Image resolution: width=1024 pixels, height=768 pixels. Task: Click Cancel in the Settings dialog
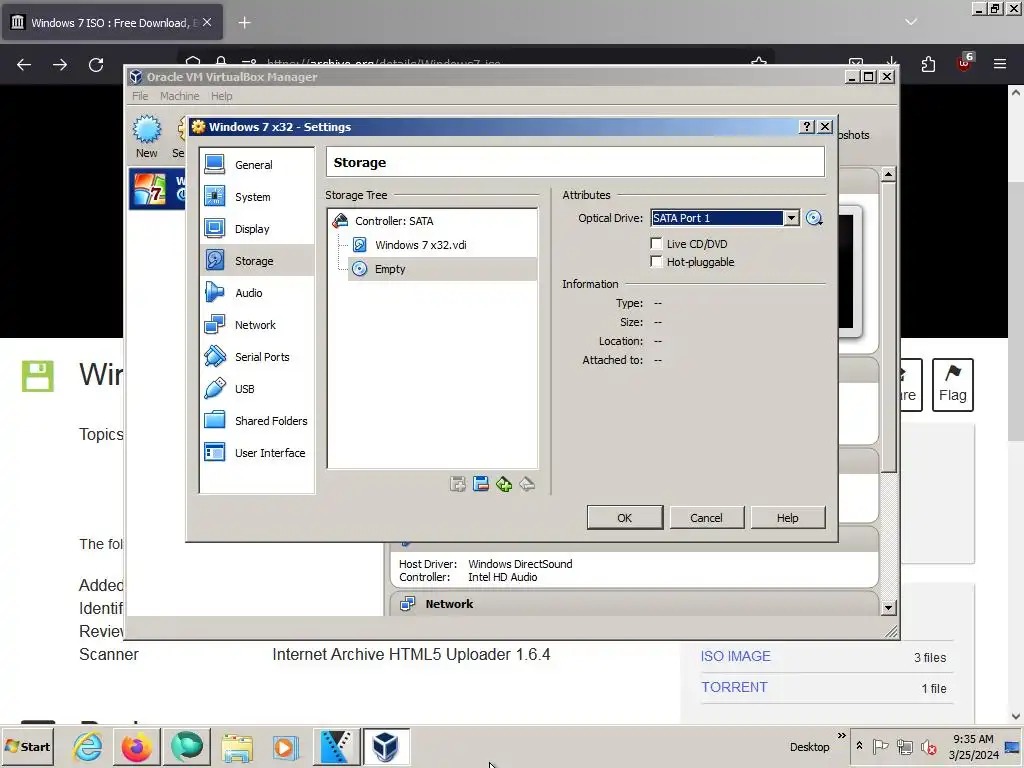click(x=706, y=518)
